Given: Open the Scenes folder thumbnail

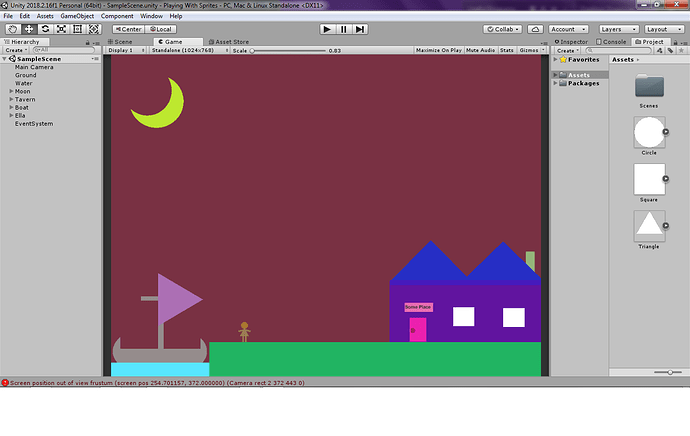Looking at the screenshot, I should pyautogui.click(x=649, y=86).
